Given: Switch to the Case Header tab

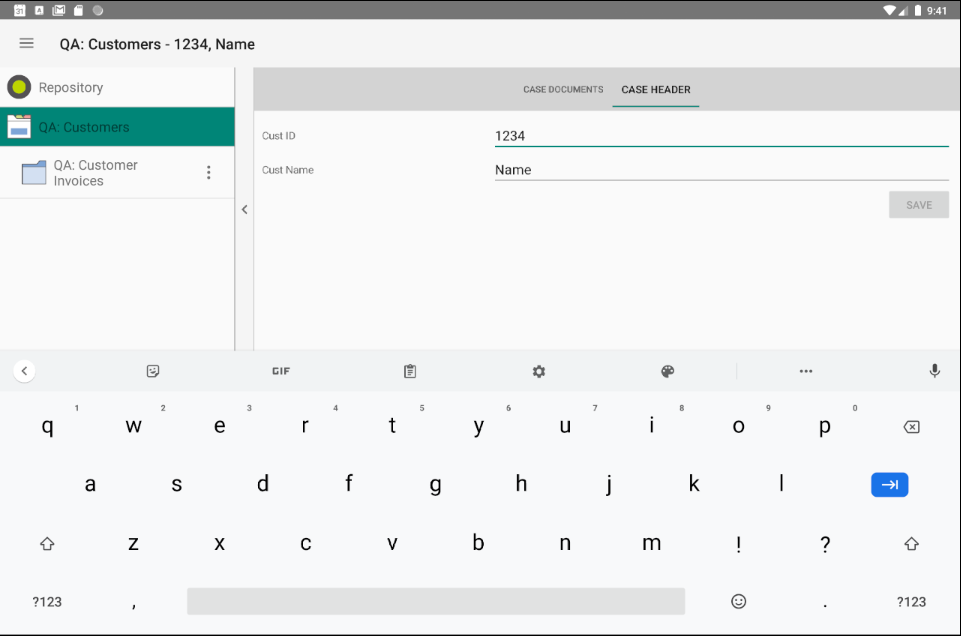Looking at the screenshot, I should pyautogui.click(x=655, y=89).
